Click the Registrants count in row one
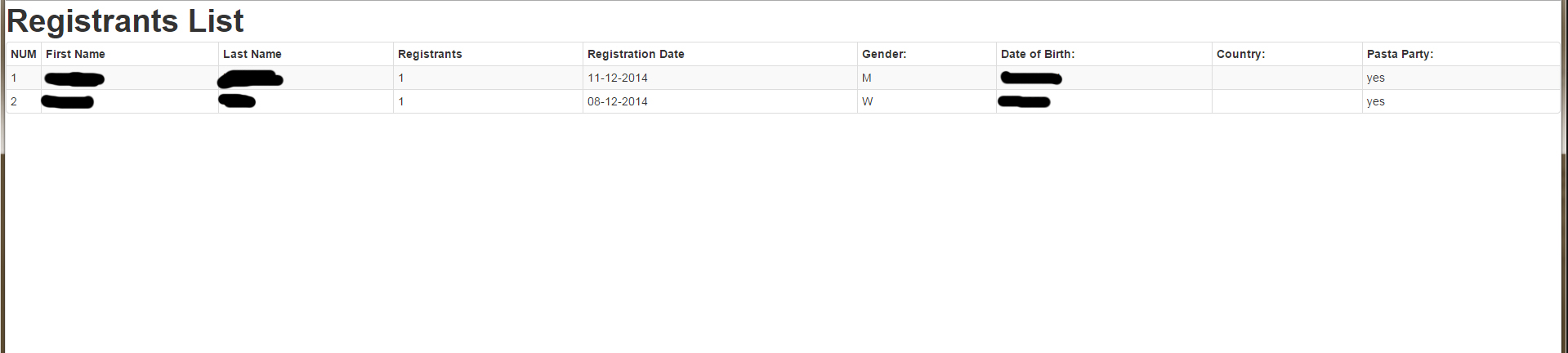The width and height of the screenshot is (1568, 353). [x=401, y=78]
